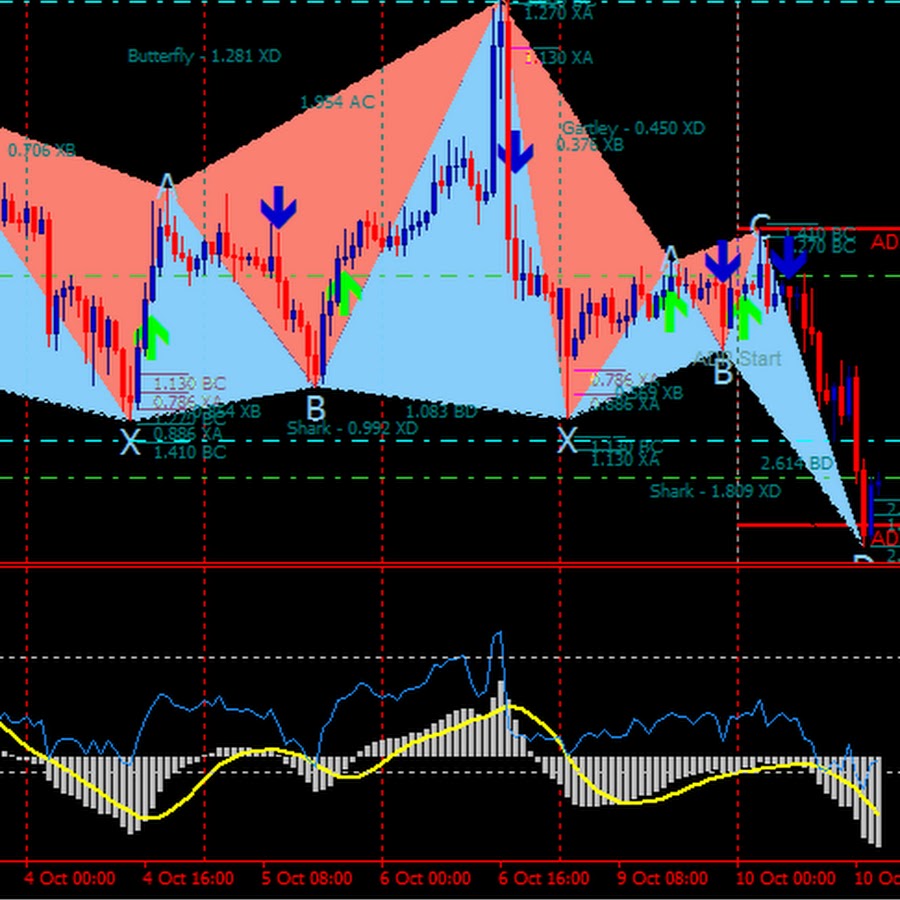Click the blue sell arrow above the first B point

tap(278, 208)
